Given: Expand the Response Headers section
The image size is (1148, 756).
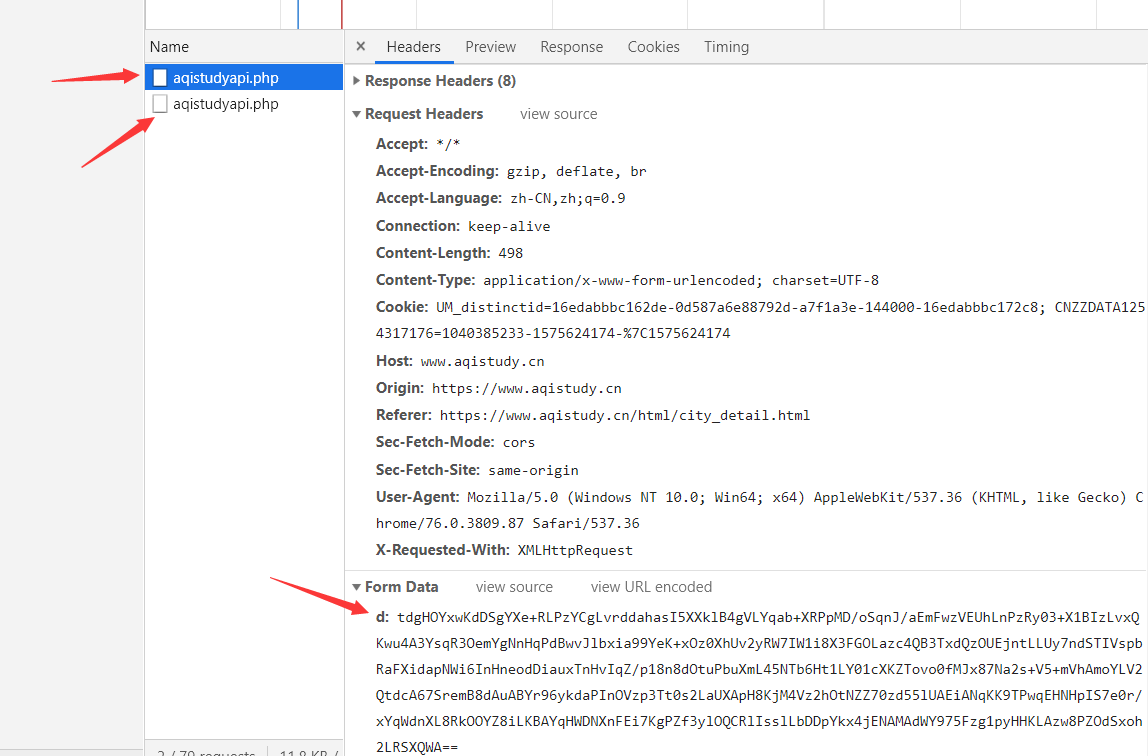Looking at the screenshot, I should [x=357, y=81].
